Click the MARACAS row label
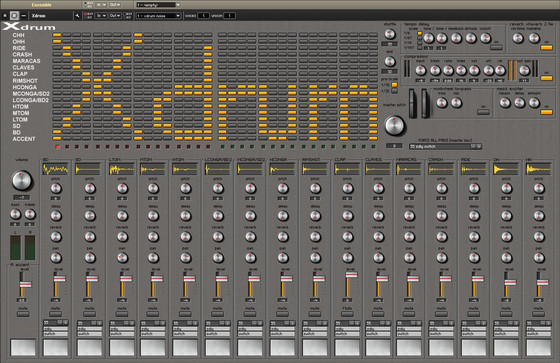The width and height of the screenshot is (560, 363). click(26, 61)
